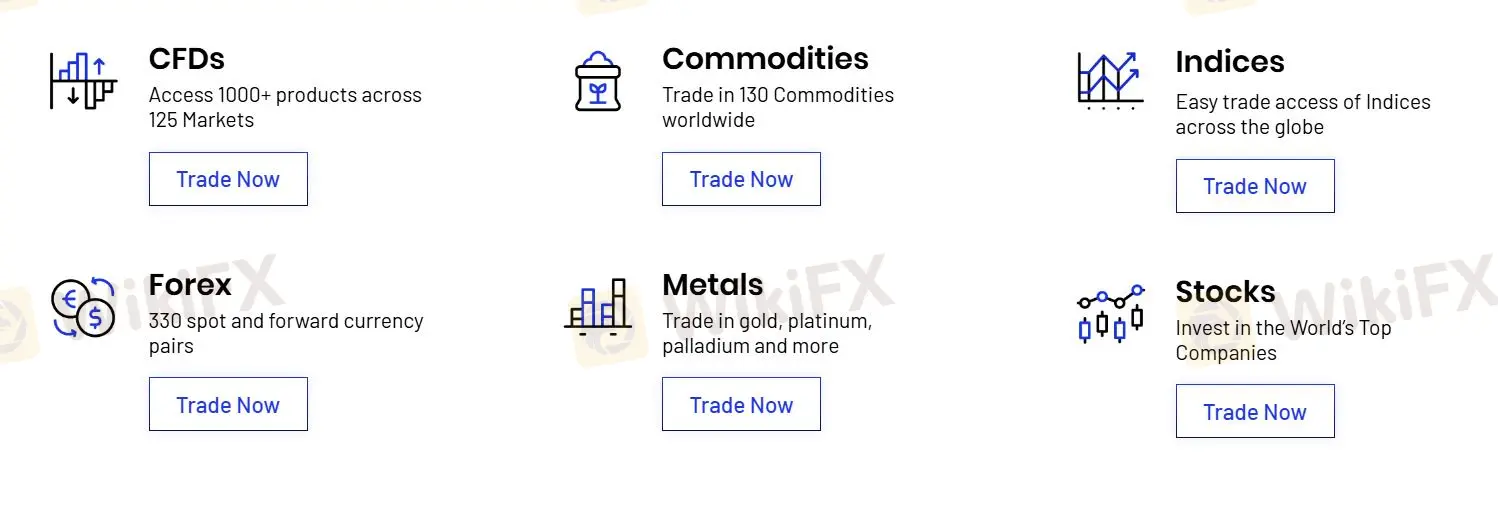The height and width of the screenshot is (511, 1498).
Task: Select the Forex heading
Action: [190, 284]
